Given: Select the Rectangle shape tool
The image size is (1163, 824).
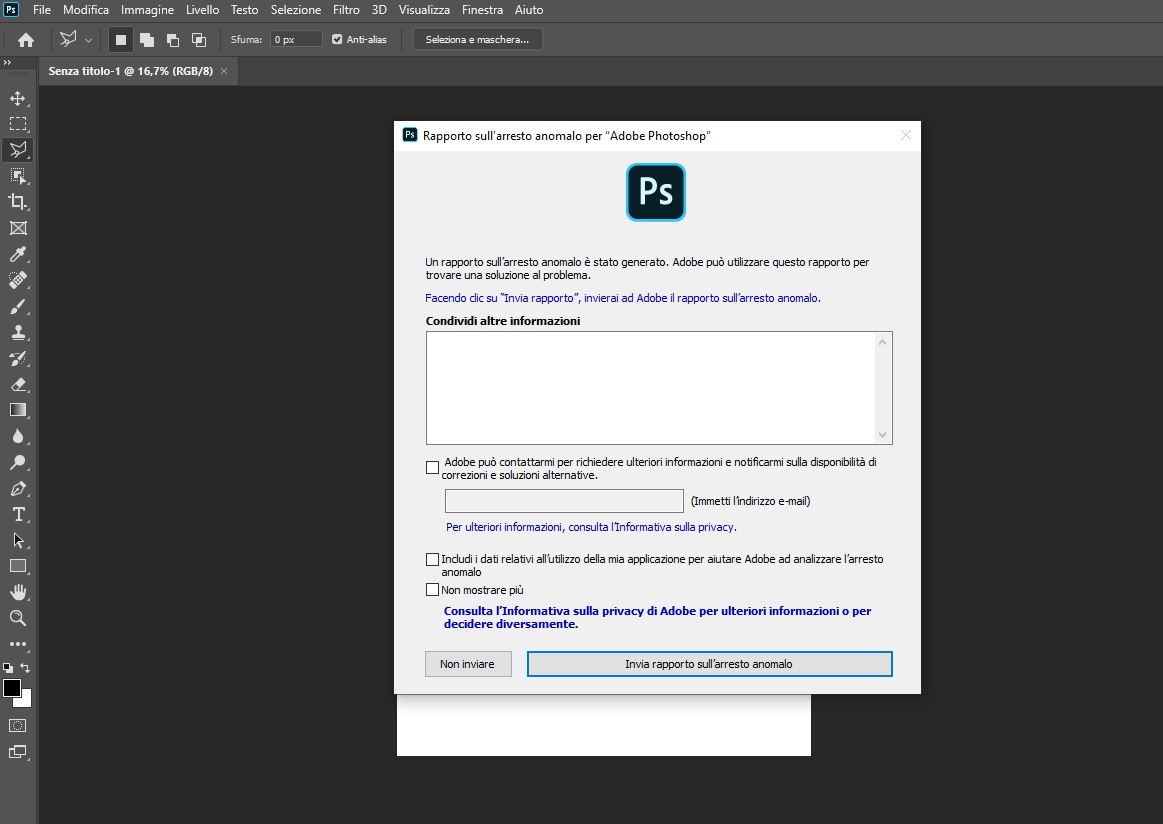Looking at the screenshot, I should click(18, 566).
